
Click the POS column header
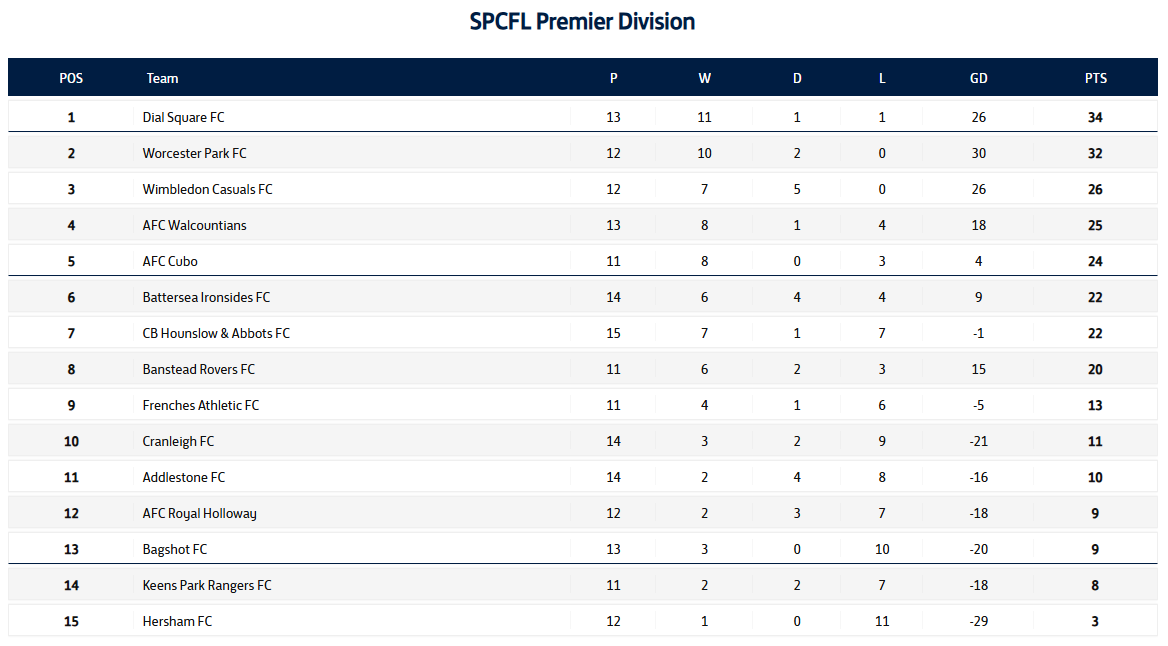click(71, 78)
